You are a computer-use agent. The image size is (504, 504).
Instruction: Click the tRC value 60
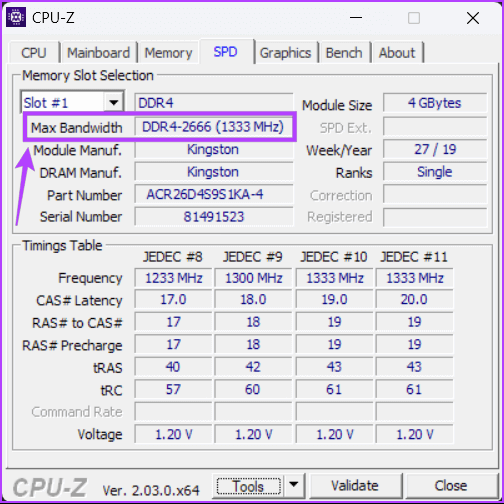(x=254, y=389)
